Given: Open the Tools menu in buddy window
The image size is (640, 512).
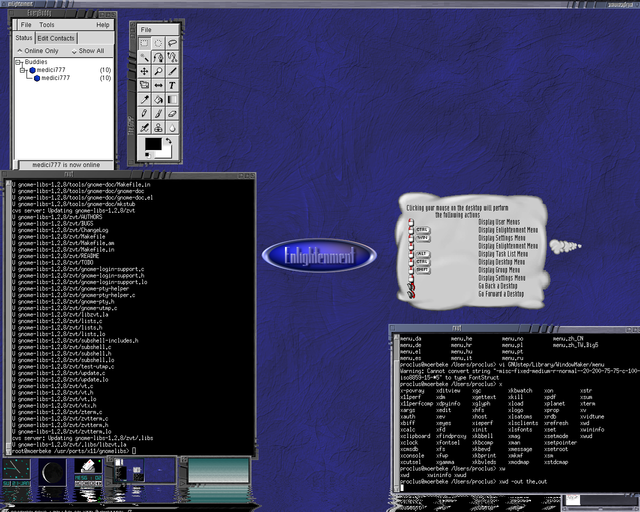Looking at the screenshot, I should [x=47, y=24].
